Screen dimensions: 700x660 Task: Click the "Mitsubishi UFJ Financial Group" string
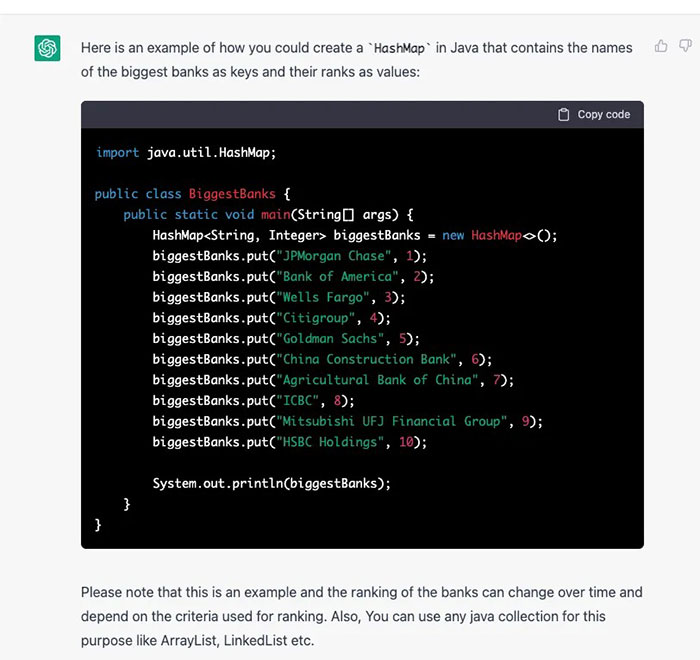point(394,421)
